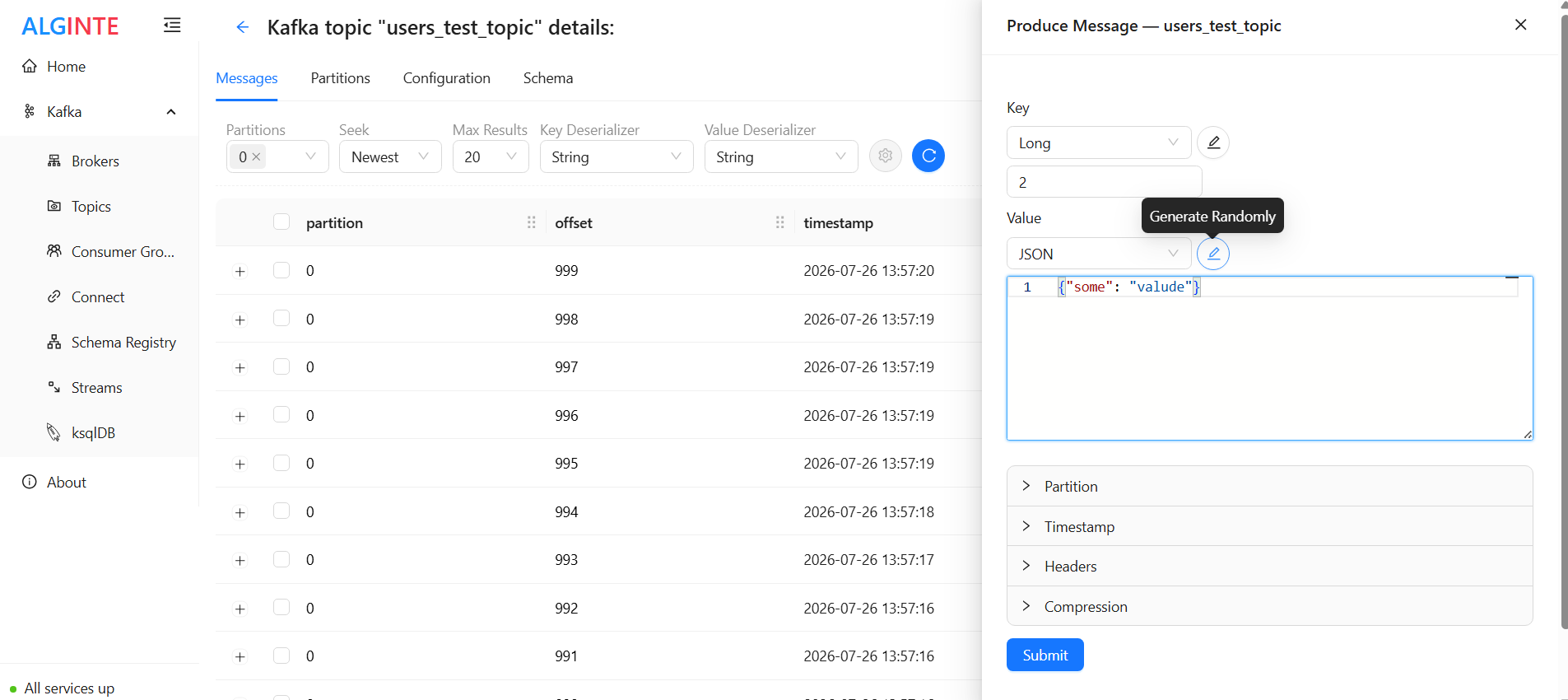Viewport: 1568px width, 700px height.
Task: Click partition column drag handle
Action: pos(532,222)
